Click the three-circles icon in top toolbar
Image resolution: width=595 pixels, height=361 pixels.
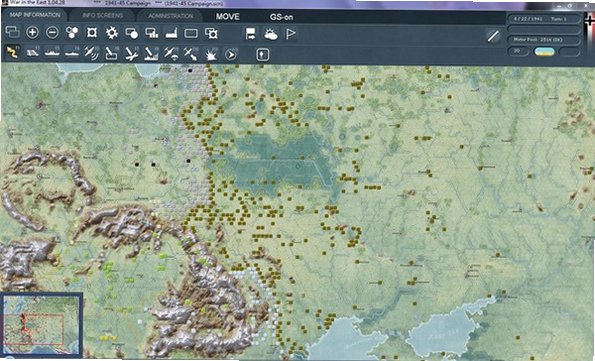(x=72, y=33)
